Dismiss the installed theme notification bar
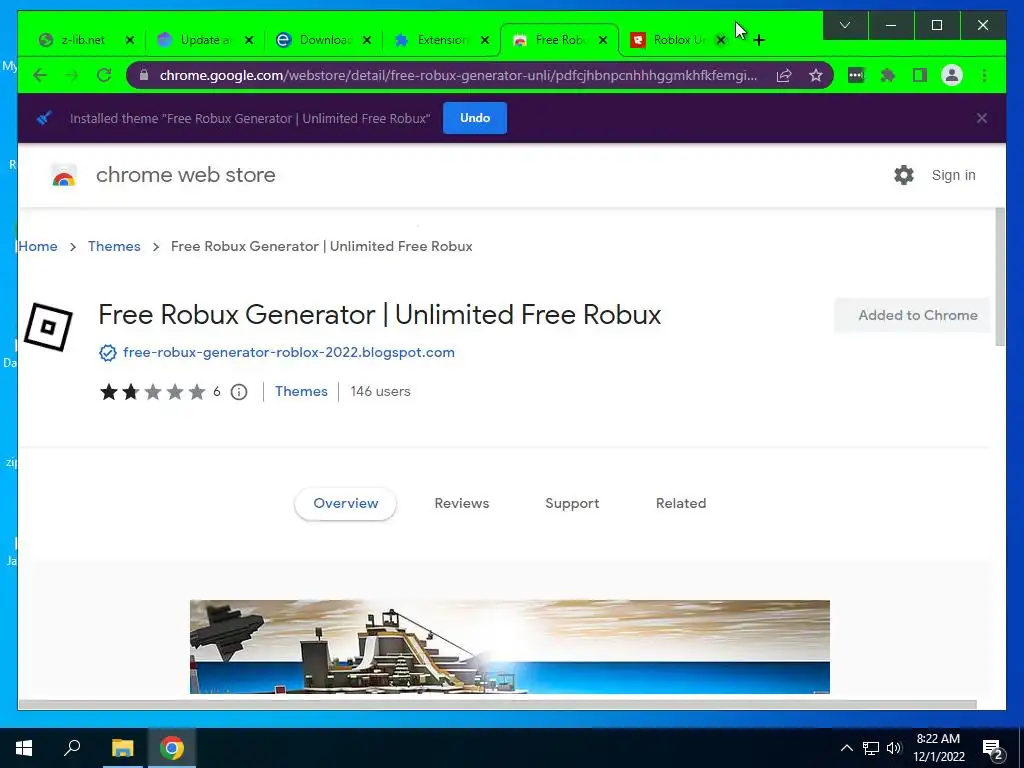The width and height of the screenshot is (1024, 768). click(x=982, y=118)
